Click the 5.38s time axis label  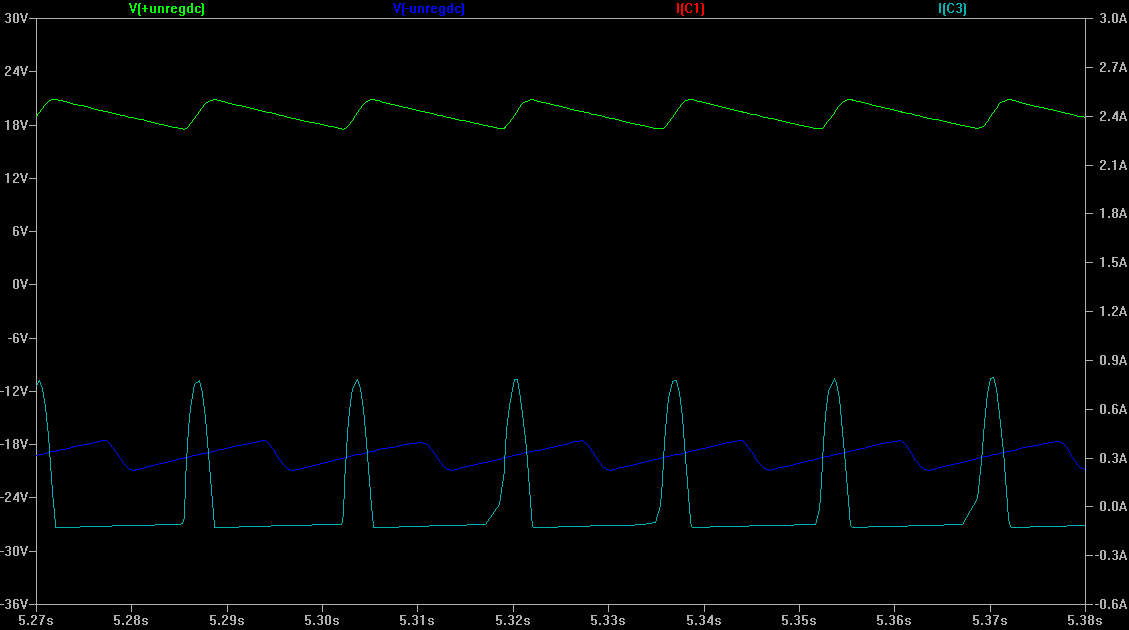(1084, 620)
